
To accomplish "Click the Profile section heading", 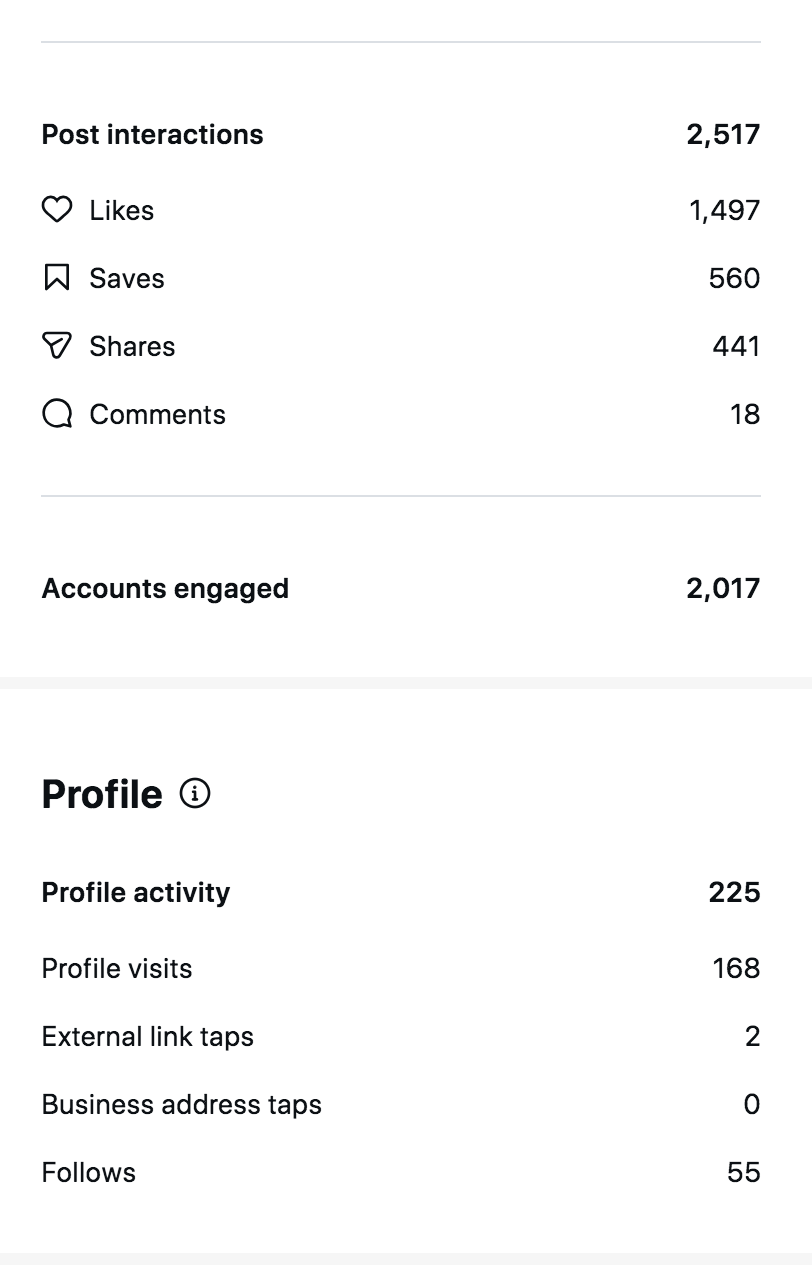I will coord(102,794).
